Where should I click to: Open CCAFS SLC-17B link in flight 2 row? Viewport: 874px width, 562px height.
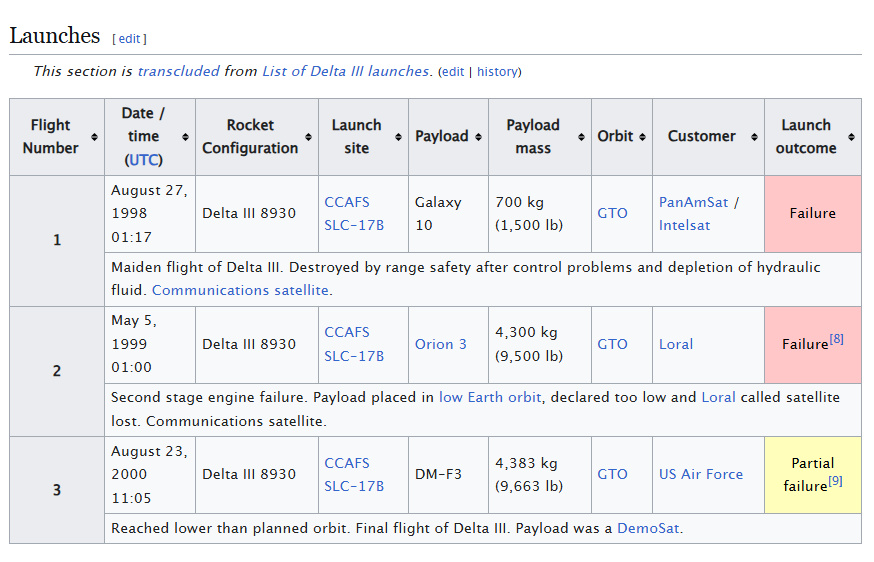click(x=354, y=344)
